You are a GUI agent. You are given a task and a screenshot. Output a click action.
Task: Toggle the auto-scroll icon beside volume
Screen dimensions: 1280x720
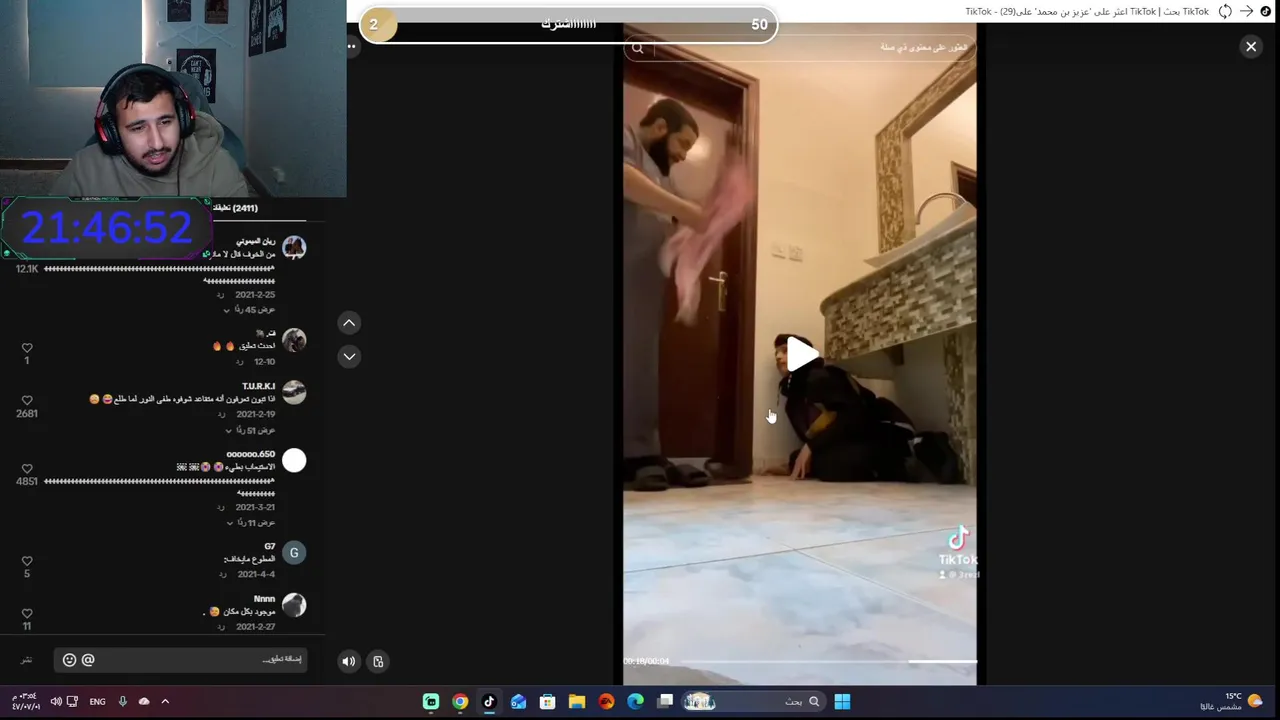point(378,661)
